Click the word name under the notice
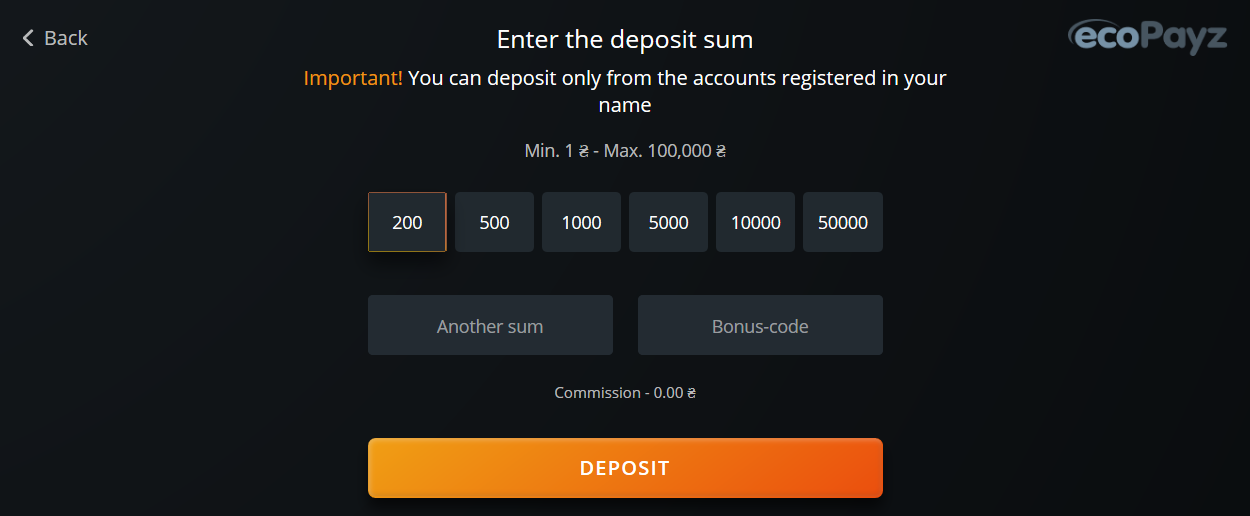Image resolution: width=1250 pixels, height=516 pixels. (625, 105)
